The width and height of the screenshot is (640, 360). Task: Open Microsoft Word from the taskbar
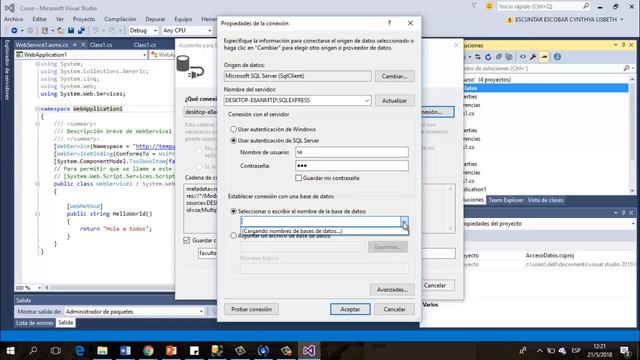click(x=125, y=351)
